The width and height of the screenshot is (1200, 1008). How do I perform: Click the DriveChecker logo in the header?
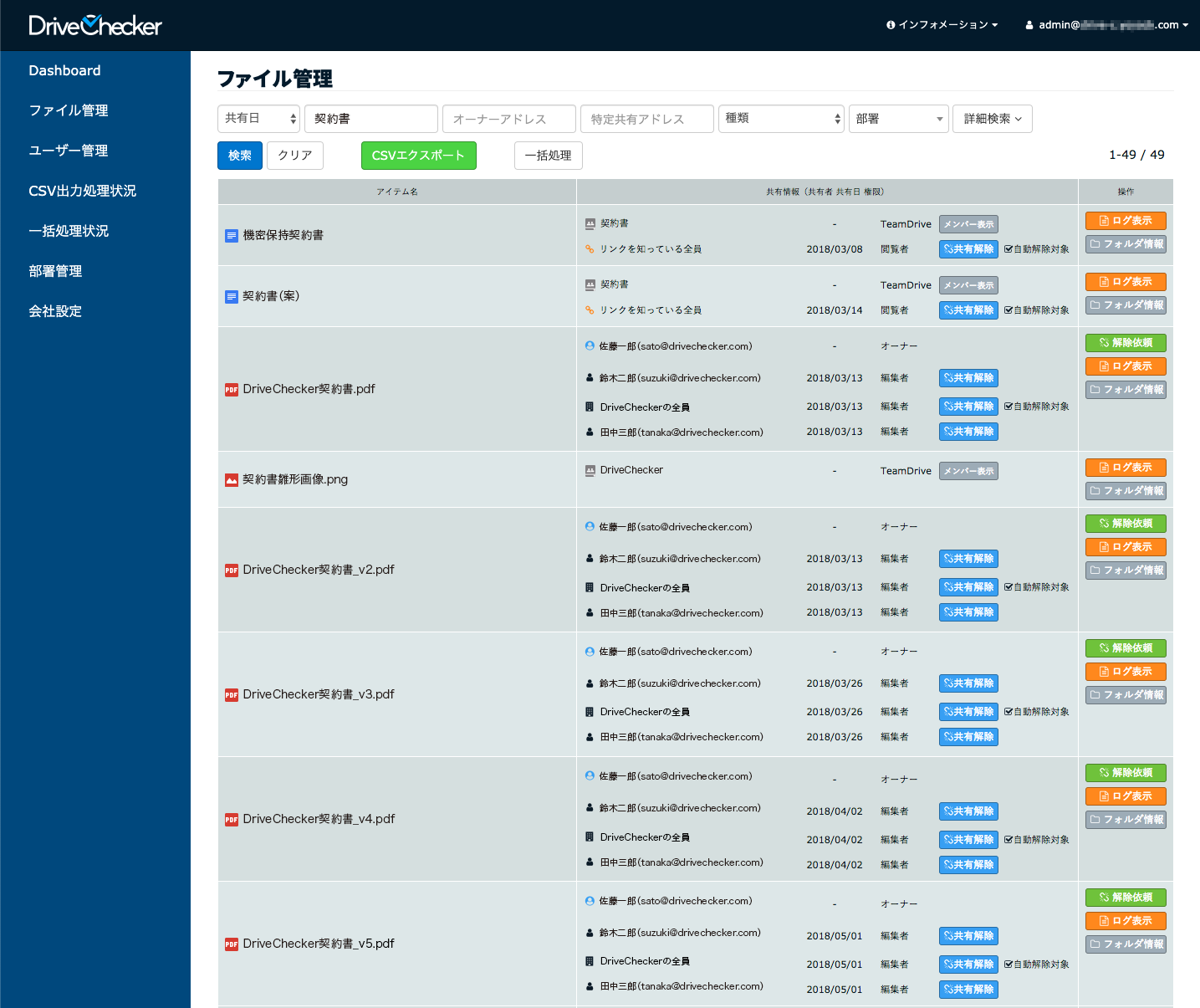coord(95,25)
